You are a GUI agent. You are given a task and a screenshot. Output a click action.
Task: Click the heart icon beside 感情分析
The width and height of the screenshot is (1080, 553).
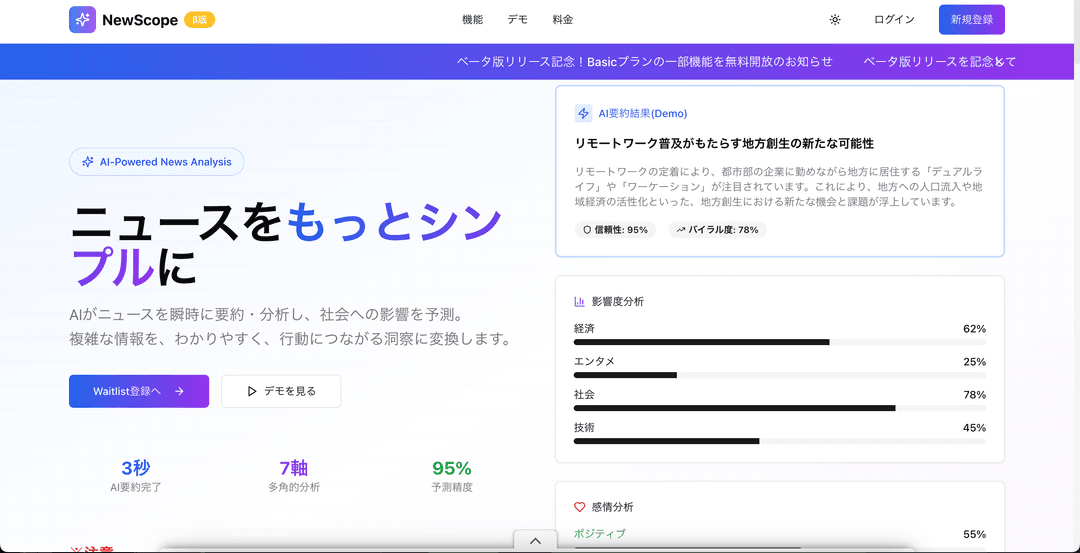point(579,507)
